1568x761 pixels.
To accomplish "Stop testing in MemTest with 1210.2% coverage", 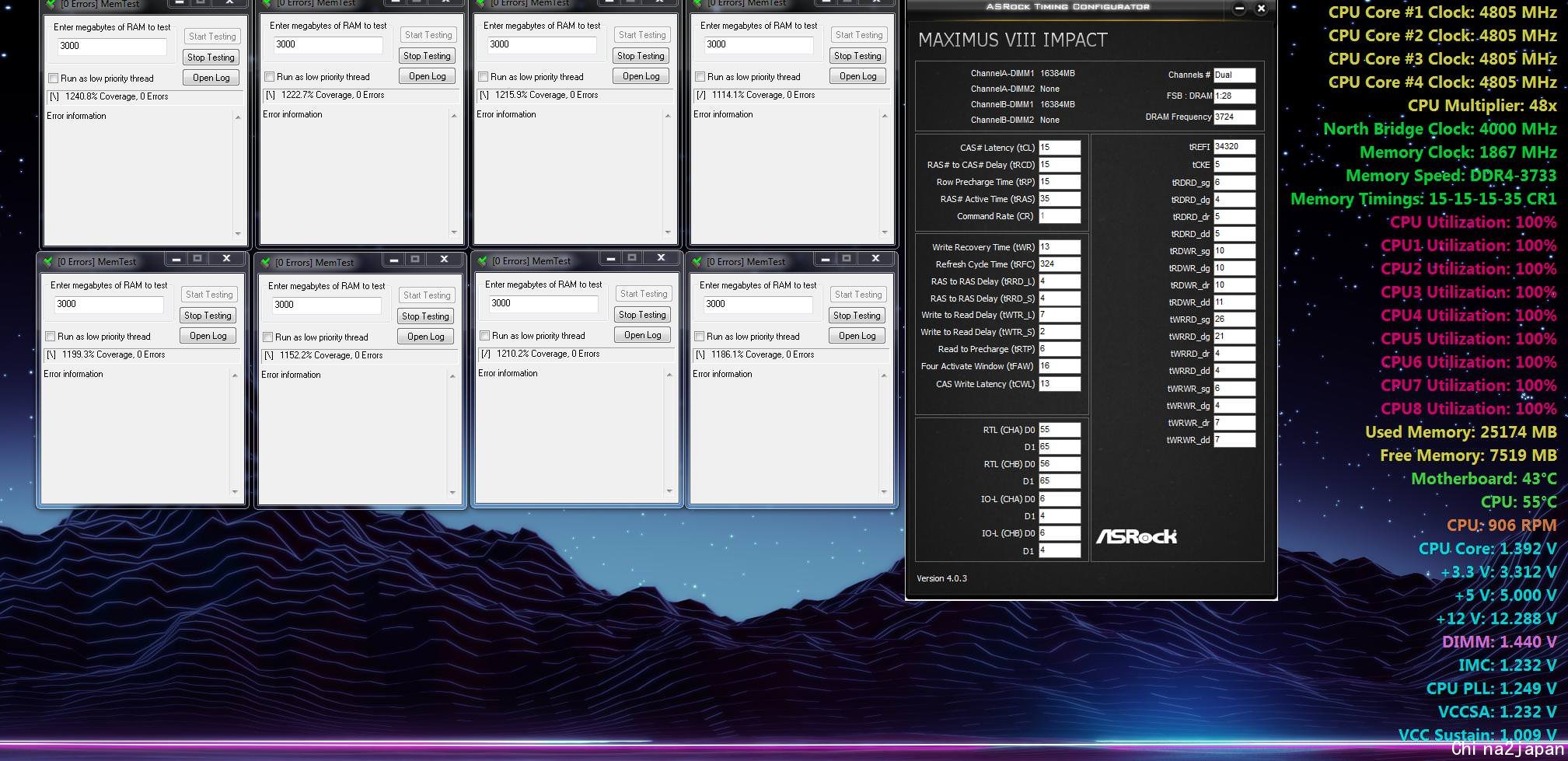I will [642, 315].
